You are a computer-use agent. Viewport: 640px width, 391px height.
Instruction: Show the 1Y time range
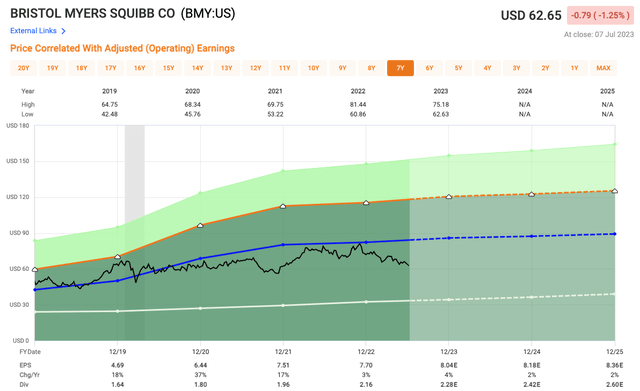574,68
